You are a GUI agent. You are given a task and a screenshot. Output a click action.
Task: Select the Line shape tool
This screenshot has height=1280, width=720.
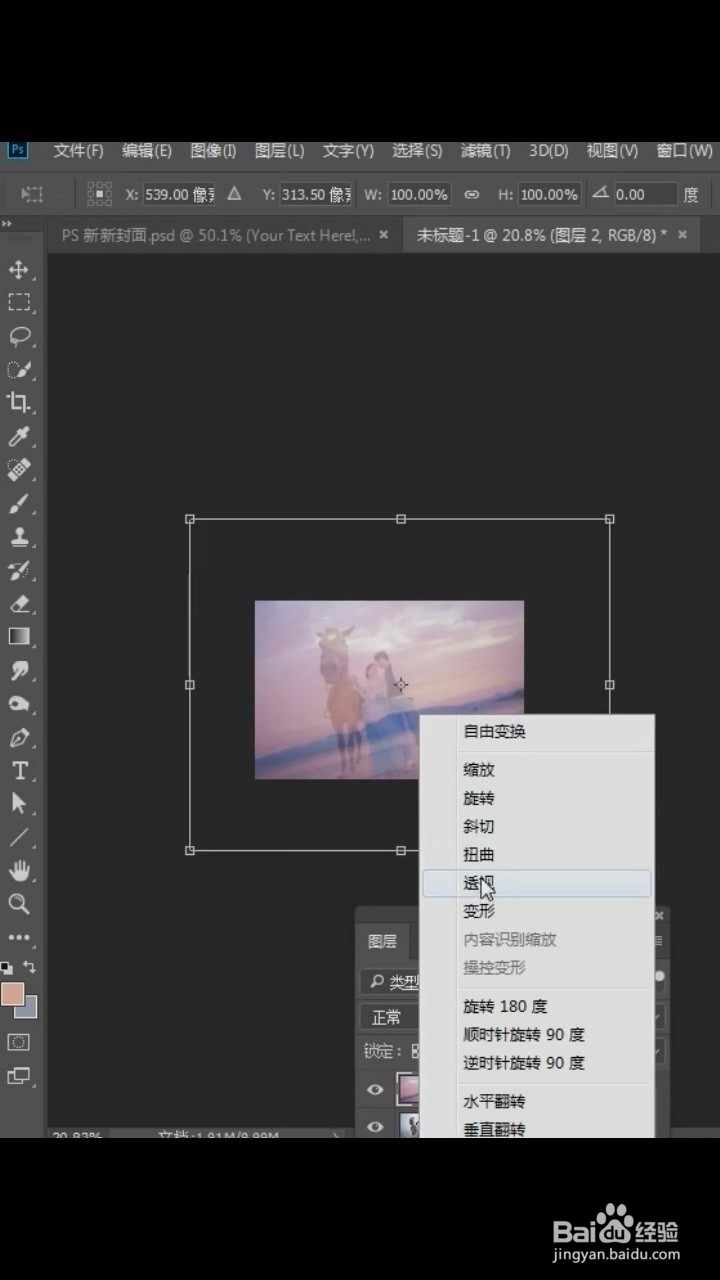click(x=19, y=837)
